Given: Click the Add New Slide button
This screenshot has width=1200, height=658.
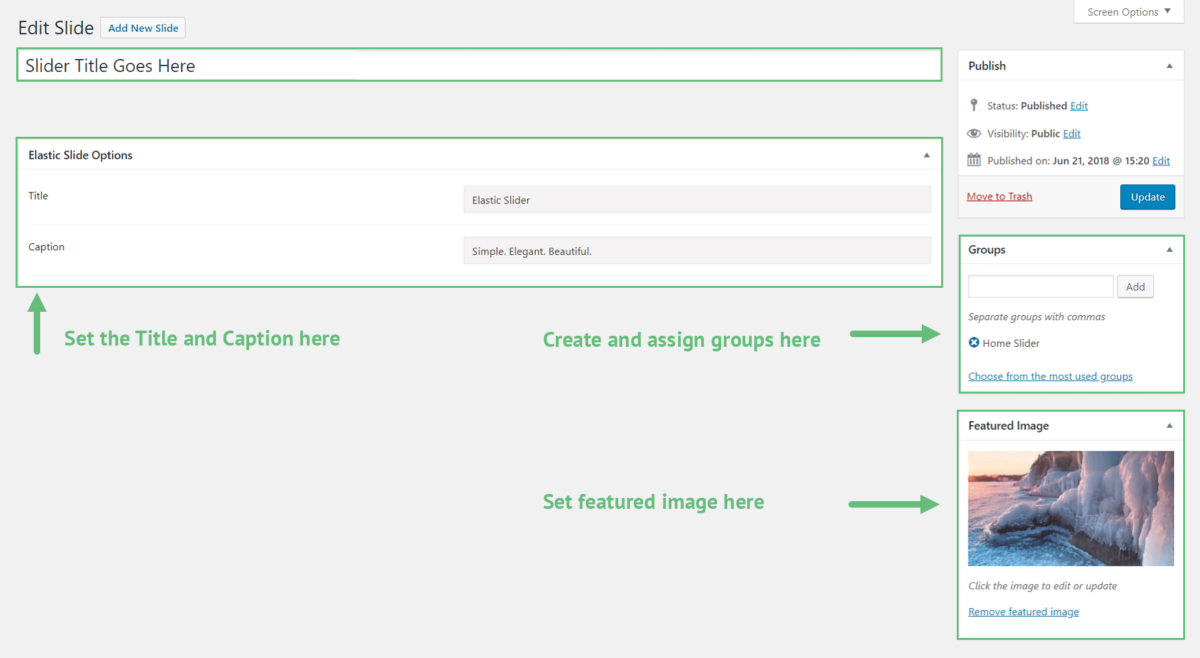Looking at the screenshot, I should pyautogui.click(x=143, y=28).
